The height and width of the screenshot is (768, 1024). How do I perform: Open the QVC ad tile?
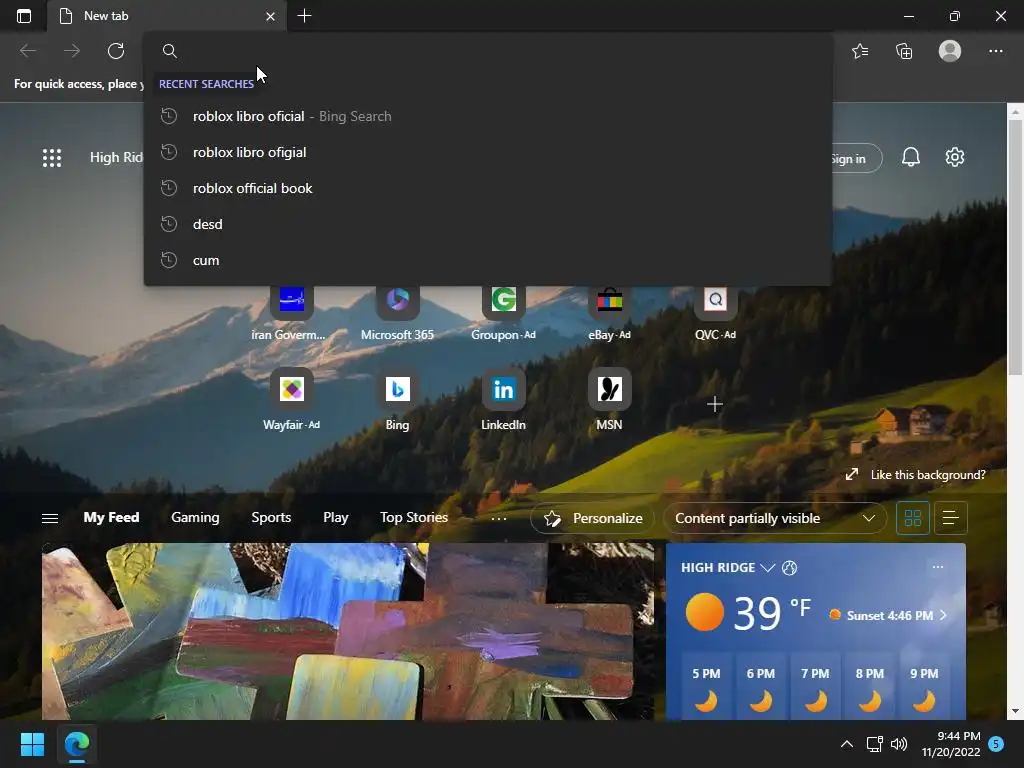tap(715, 314)
